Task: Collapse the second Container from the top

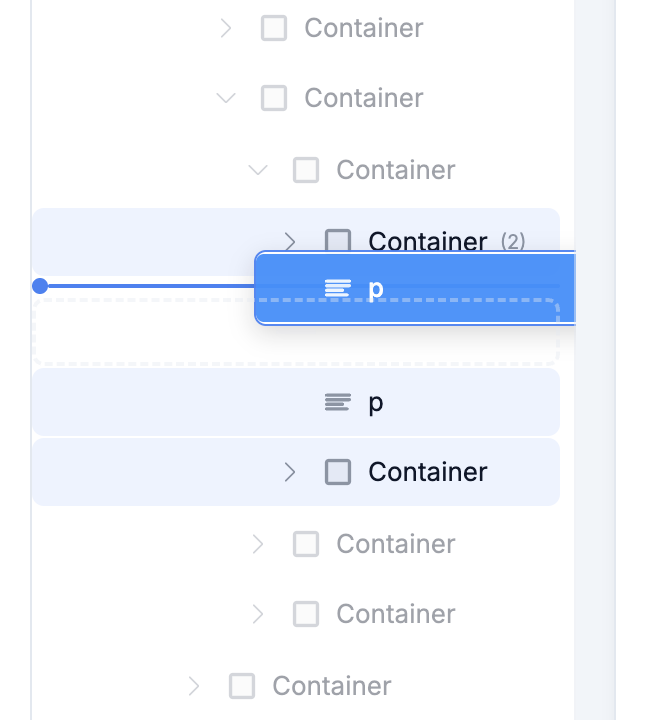Action: point(226,98)
